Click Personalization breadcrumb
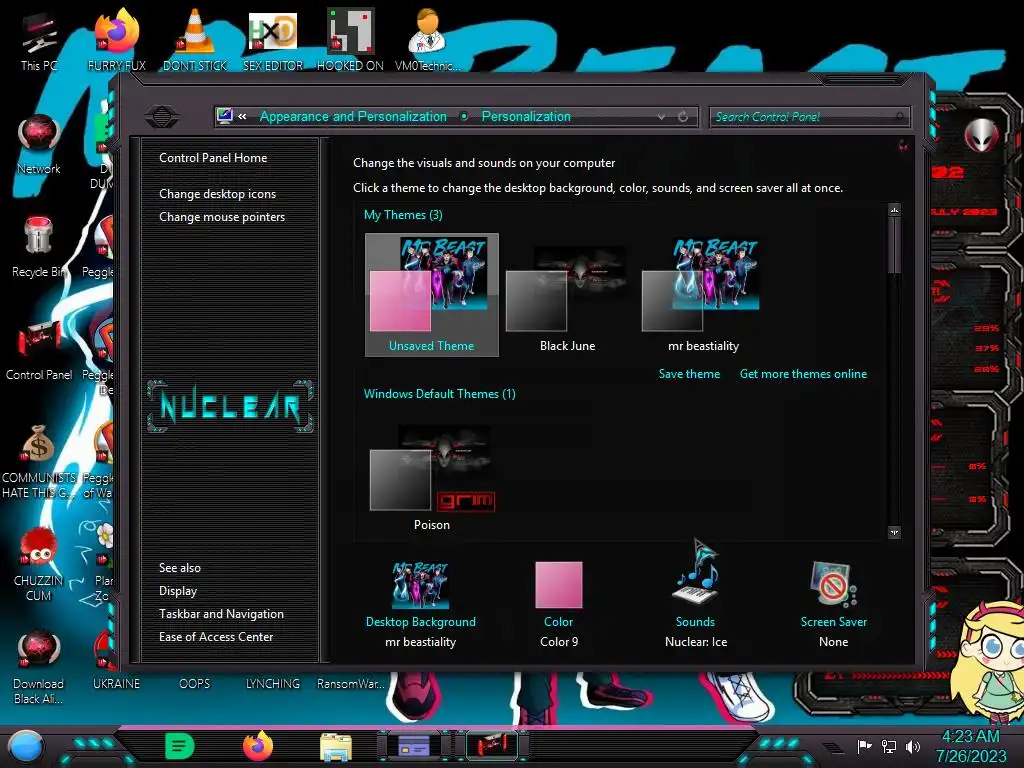This screenshot has width=1024, height=768. [x=526, y=116]
